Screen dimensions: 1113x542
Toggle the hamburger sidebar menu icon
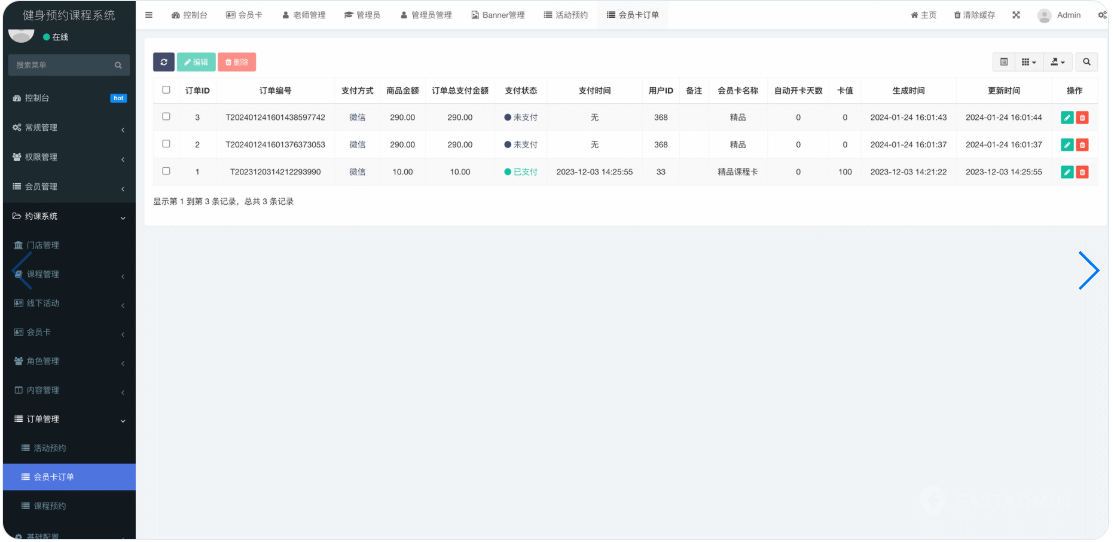[149, 15]
